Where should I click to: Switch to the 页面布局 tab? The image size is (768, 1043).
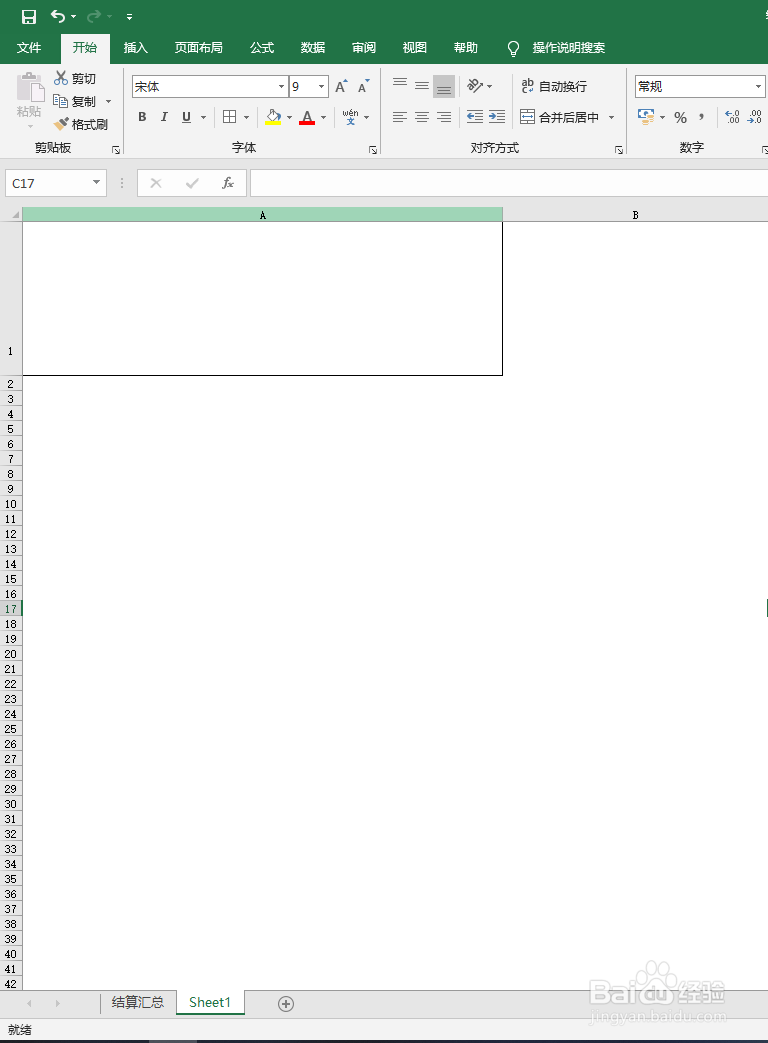198,47
